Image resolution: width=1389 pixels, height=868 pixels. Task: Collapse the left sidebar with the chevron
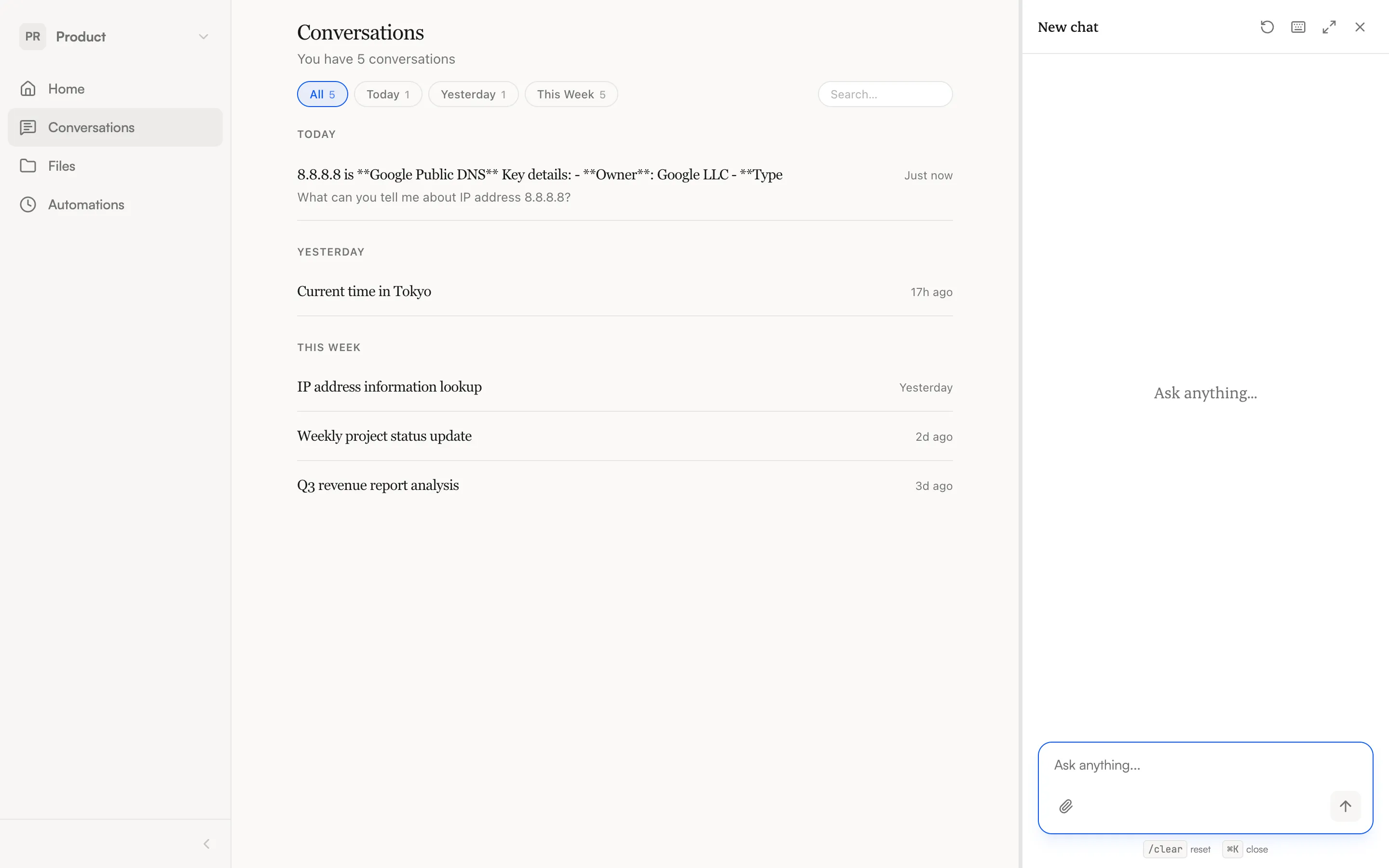pos(206,843)
